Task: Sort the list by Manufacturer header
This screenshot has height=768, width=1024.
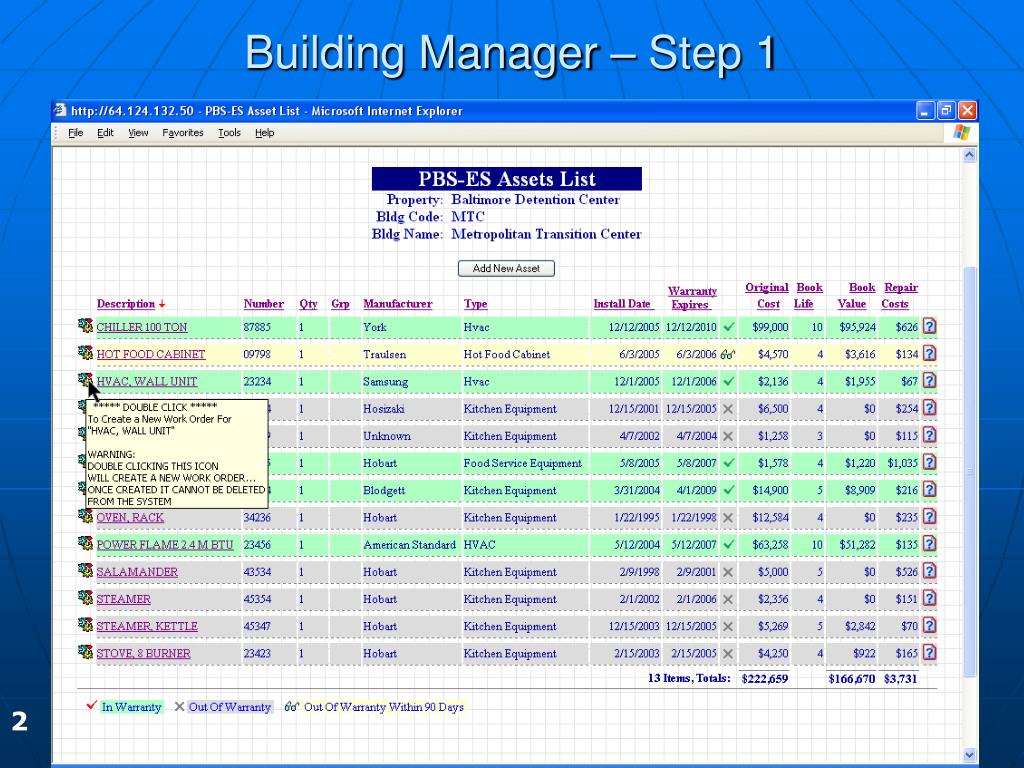Action: 398,304
